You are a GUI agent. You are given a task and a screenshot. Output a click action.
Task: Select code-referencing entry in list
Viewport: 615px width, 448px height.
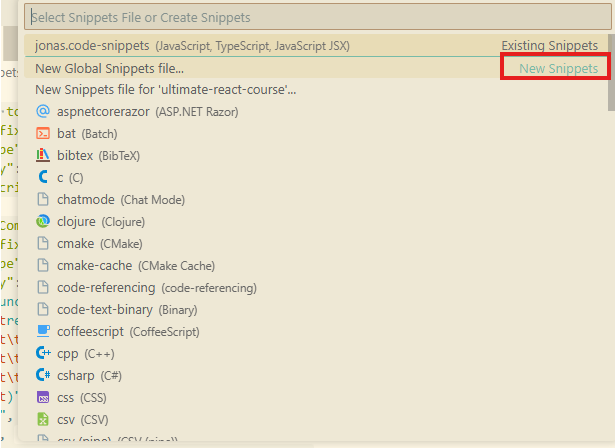coord(316,288)
